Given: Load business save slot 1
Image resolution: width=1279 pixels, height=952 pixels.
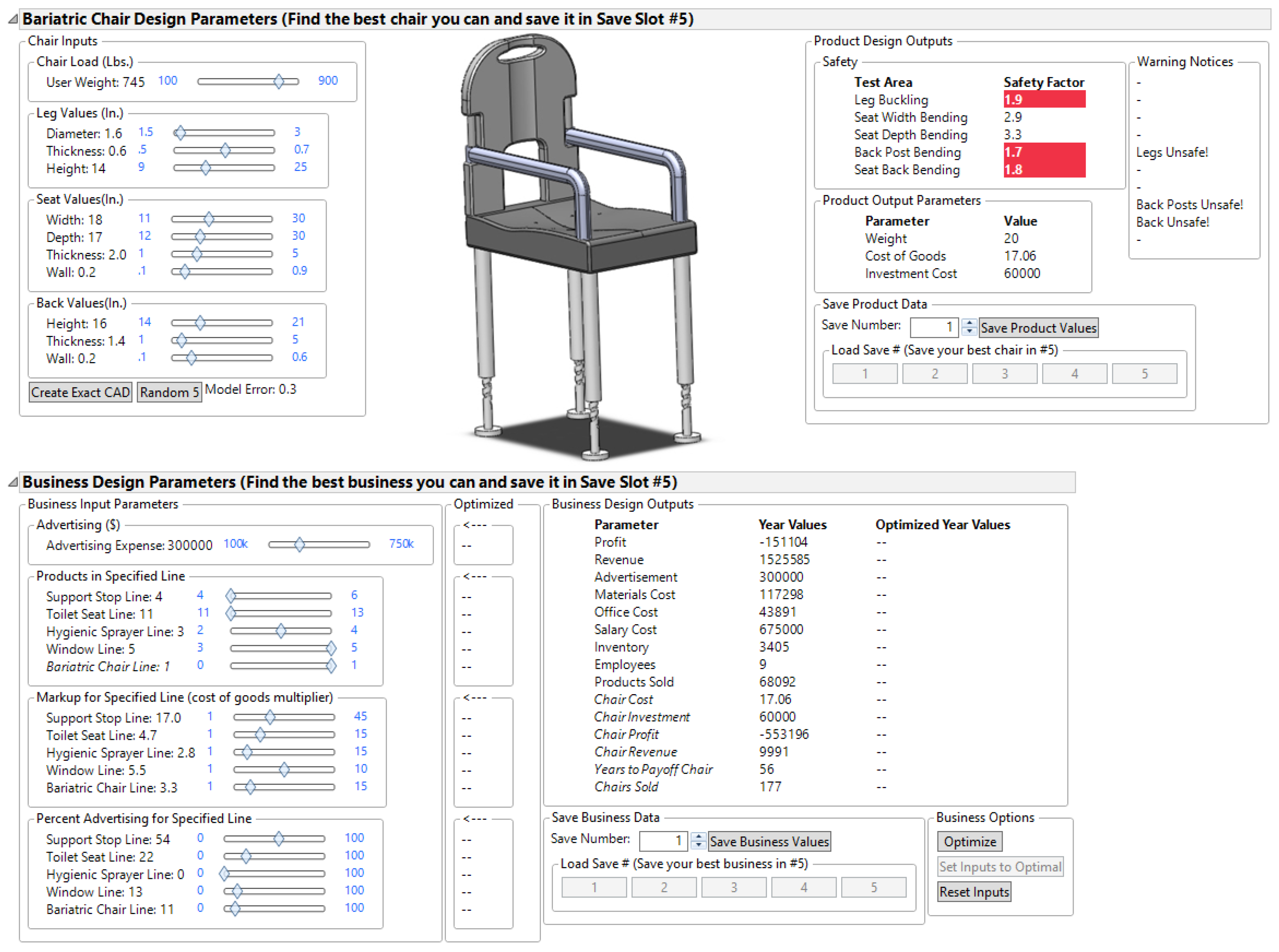Looking at the screenshot, I should coord(594,887).
